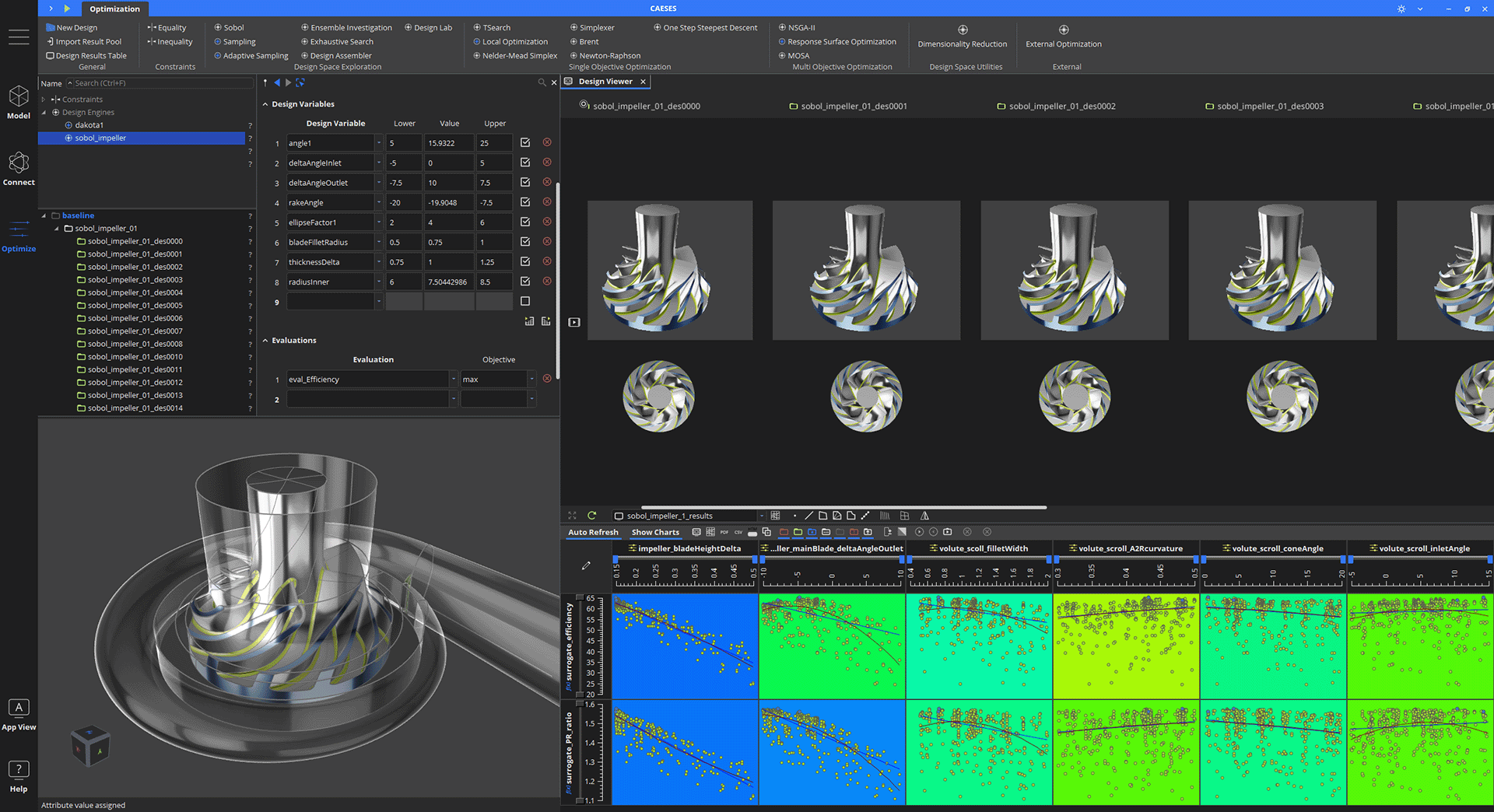
Task: Toggle Auto Refresh in results panel
Action: [x=593, y=532]
